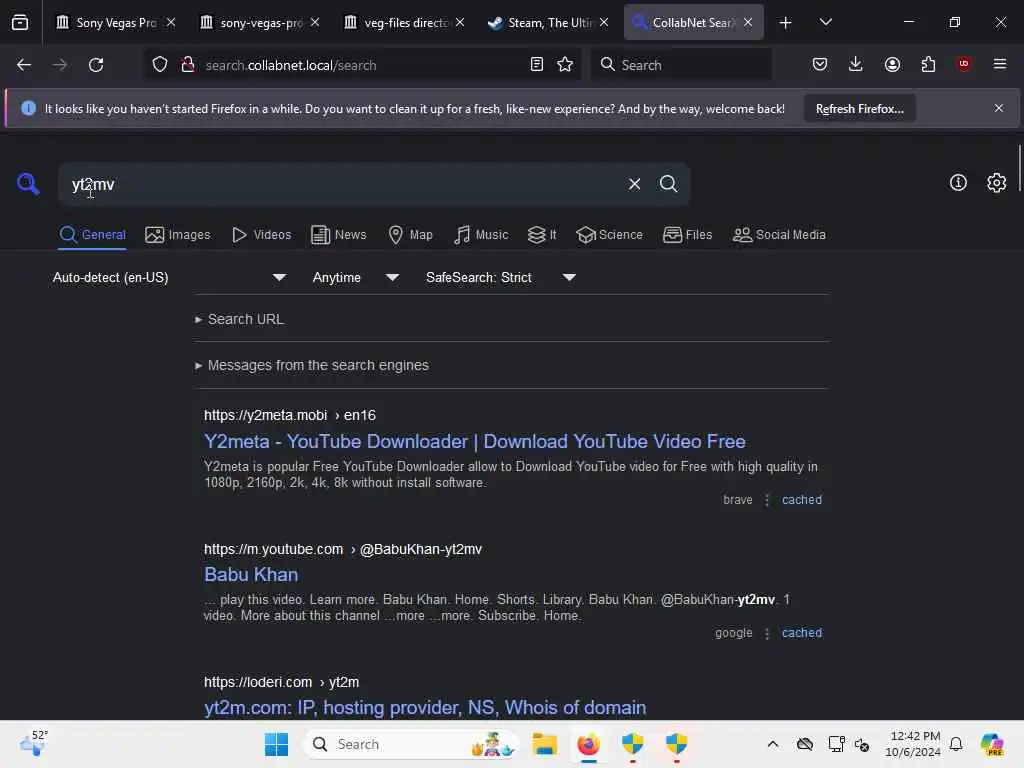Open yt2m.com IP hosting result link

[x=425, y=708]
